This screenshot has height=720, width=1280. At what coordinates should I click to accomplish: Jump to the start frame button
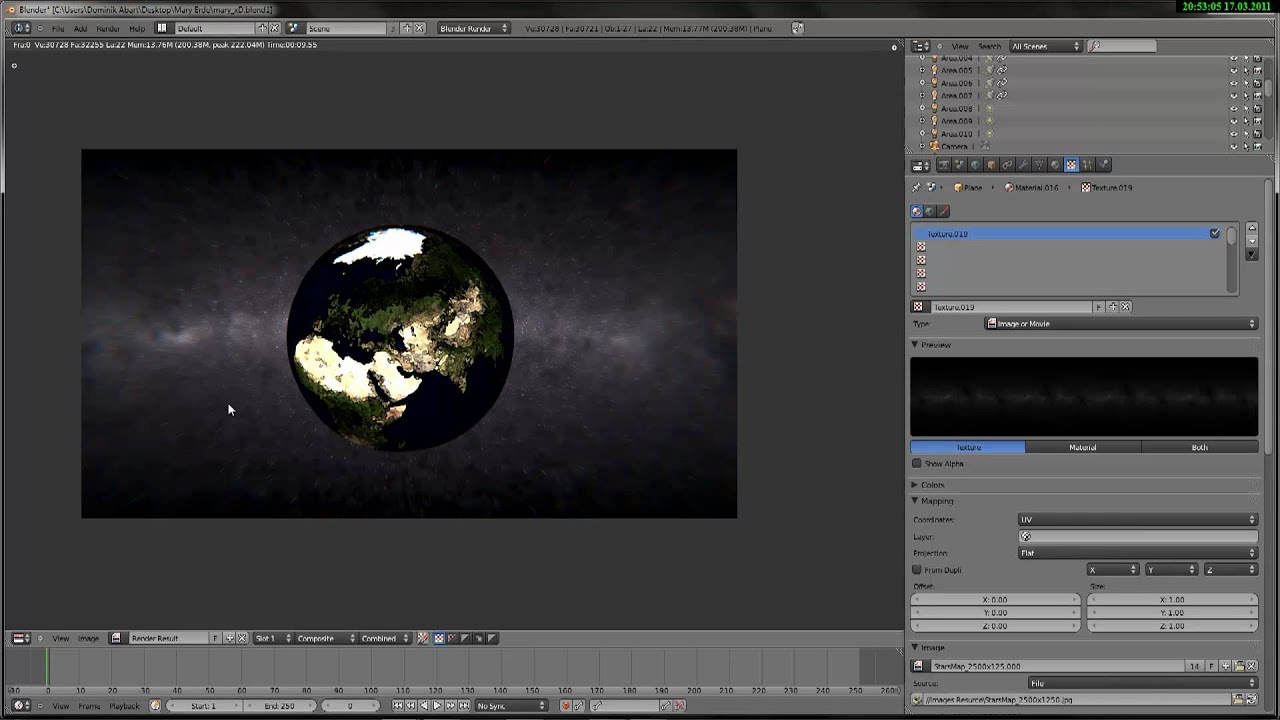[397, 705]
